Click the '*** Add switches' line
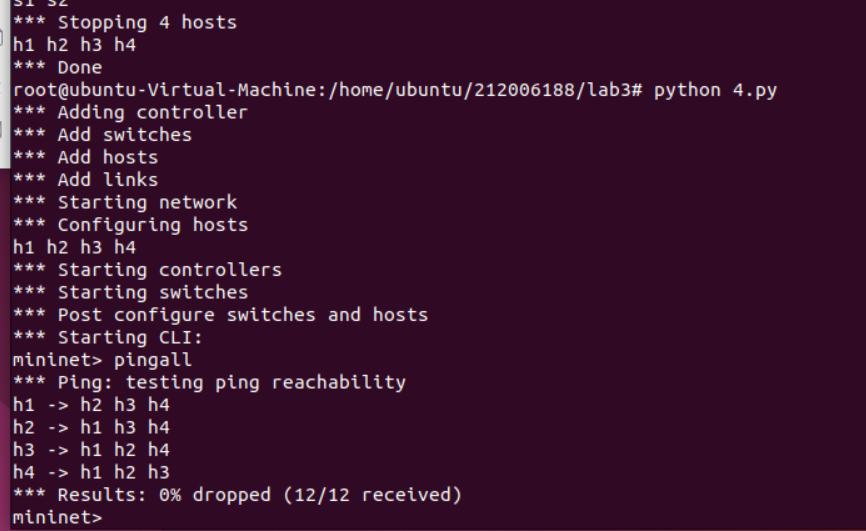Viewport: 866px width, 531px height. (x=102, y=134)
